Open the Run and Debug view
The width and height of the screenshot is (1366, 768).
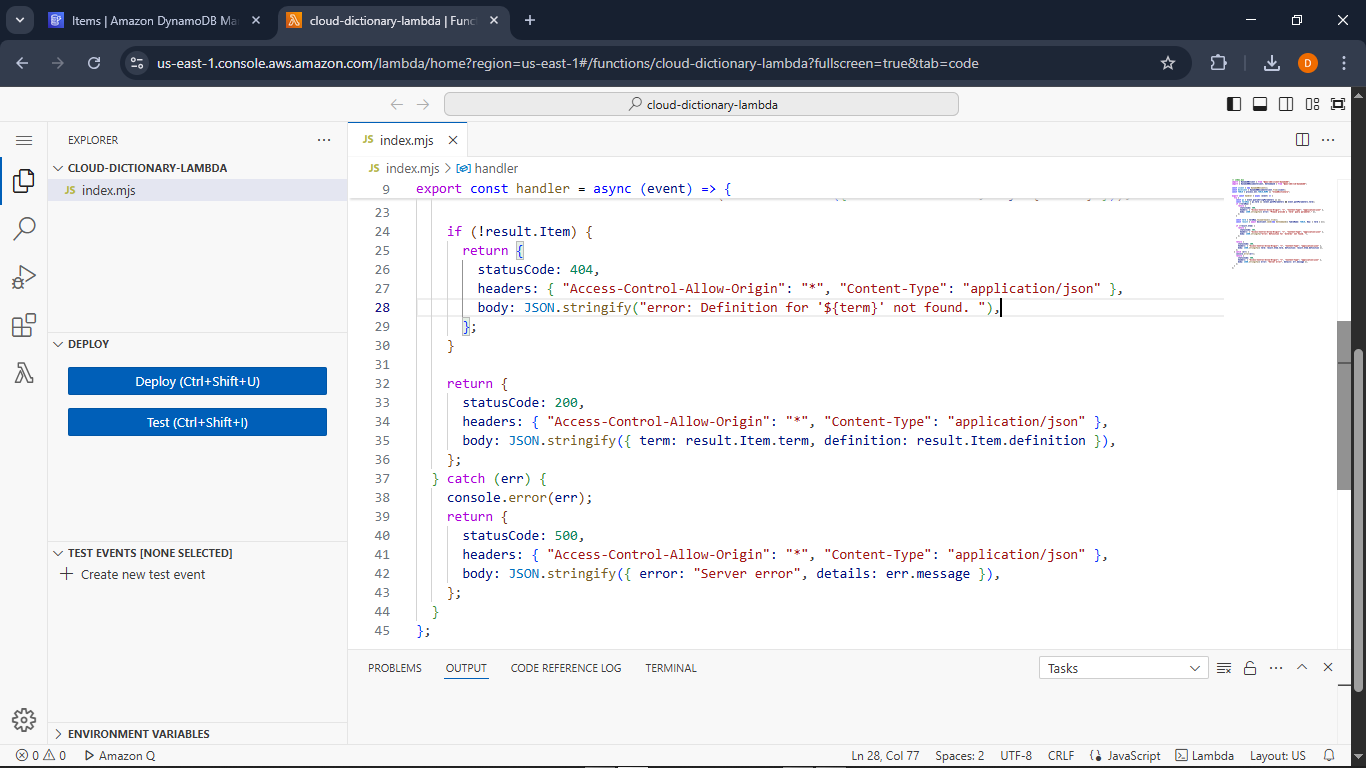[24, 277]
